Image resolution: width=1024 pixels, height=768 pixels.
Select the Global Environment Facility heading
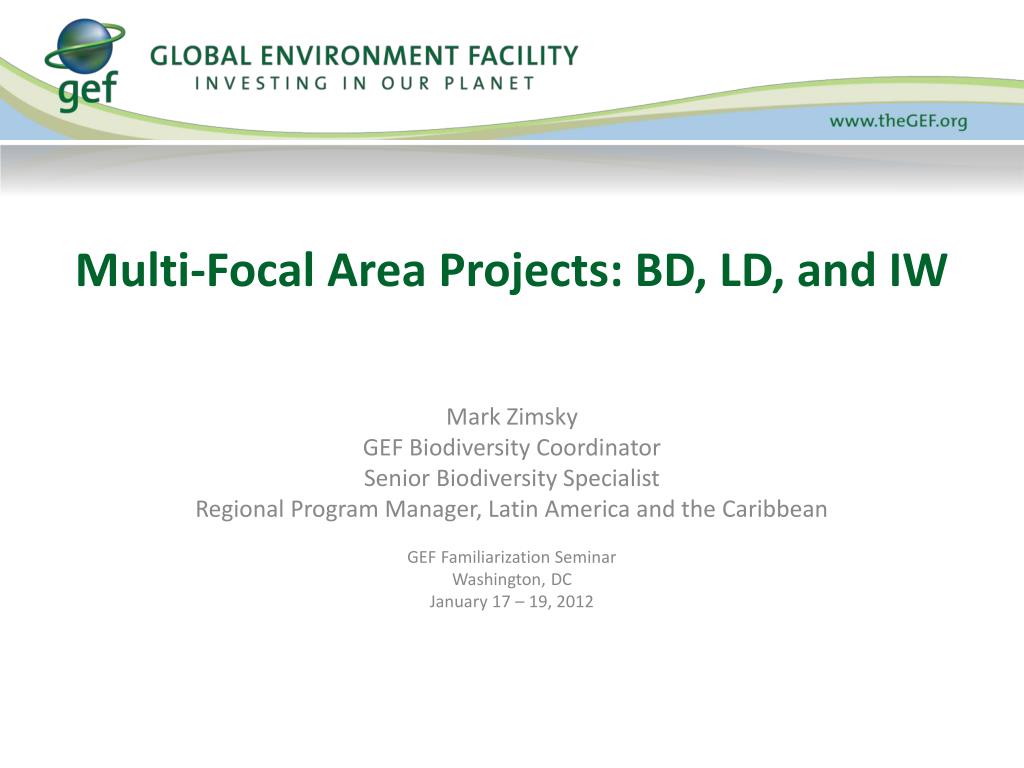[364, 56]
